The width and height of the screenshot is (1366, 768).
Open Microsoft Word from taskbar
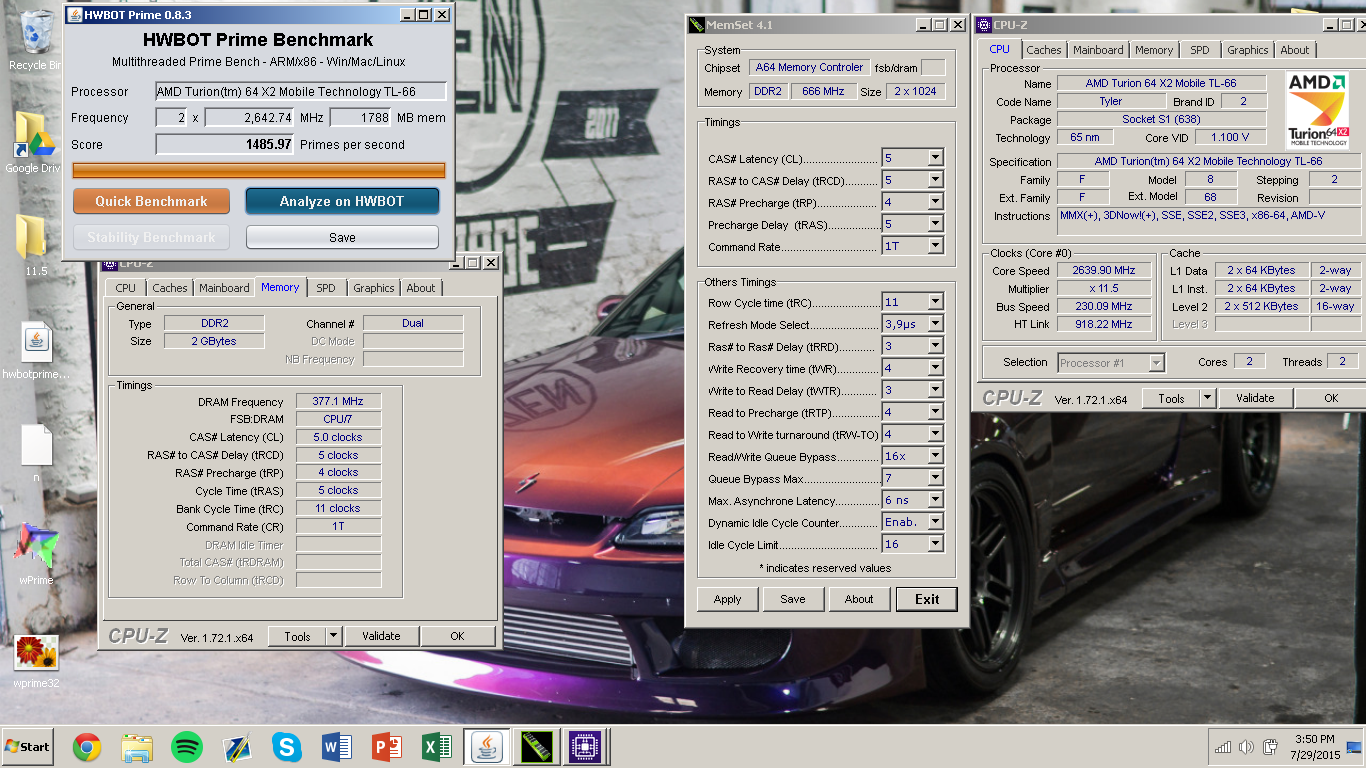coord(337,747)
